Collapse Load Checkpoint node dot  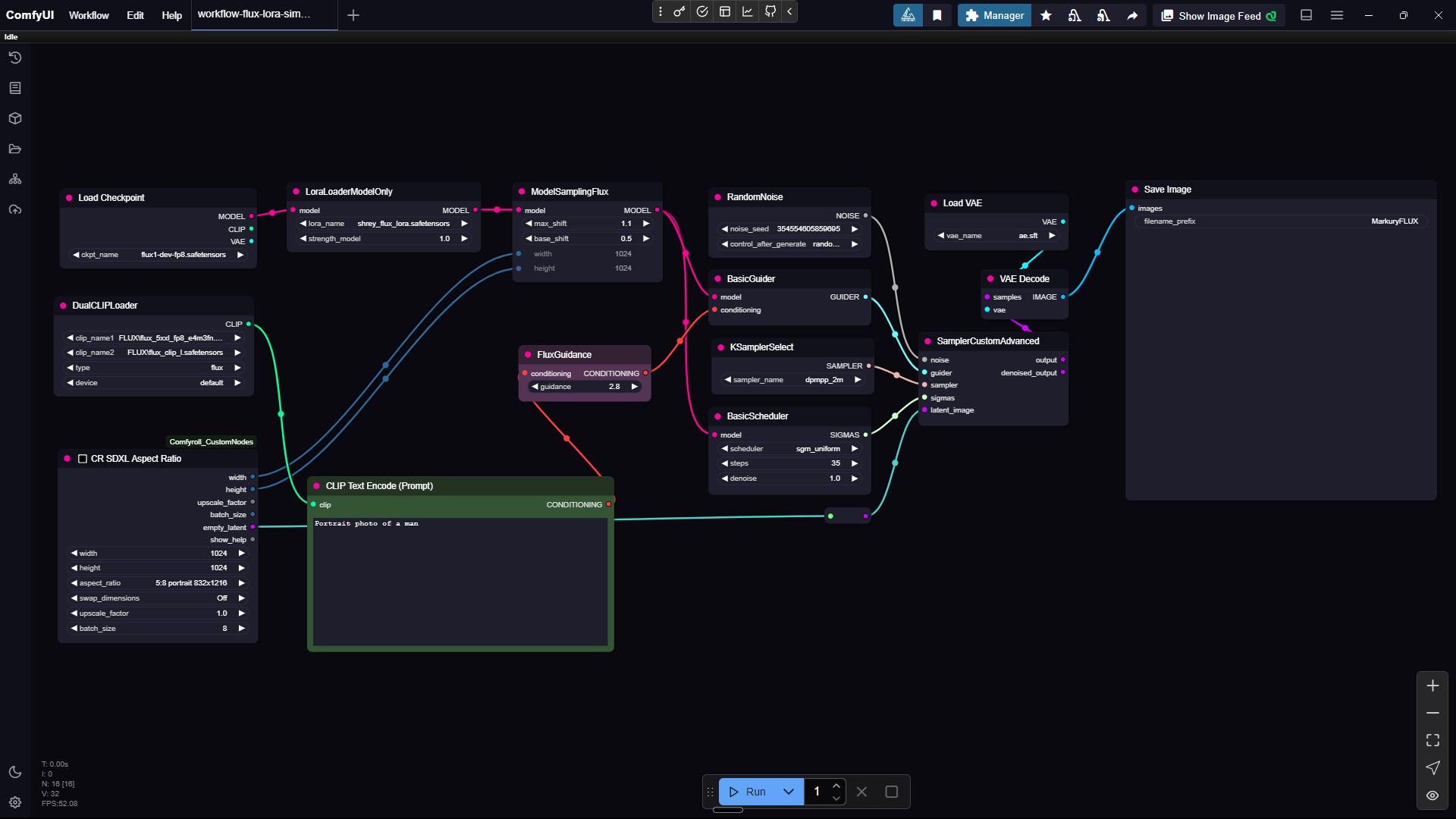[x=70, y=198]
